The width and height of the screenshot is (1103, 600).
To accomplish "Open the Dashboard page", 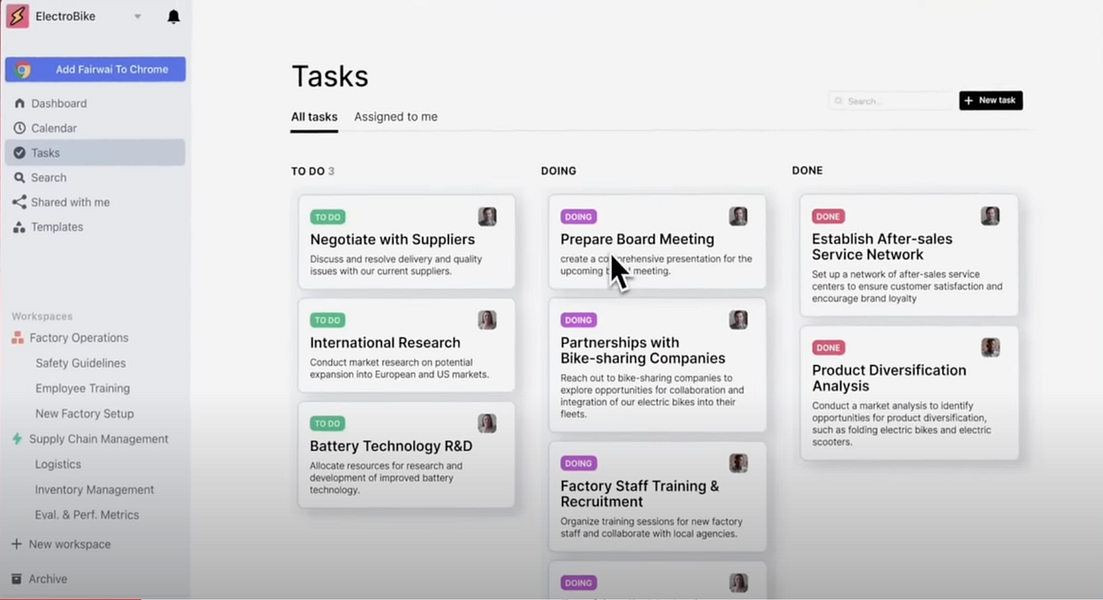I will tap(59, 103).
